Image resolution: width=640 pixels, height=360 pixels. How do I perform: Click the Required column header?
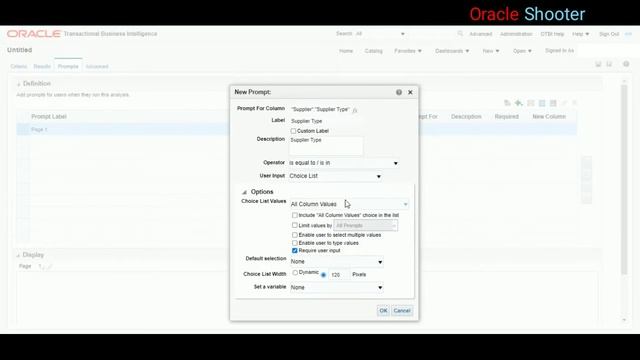pos(507,117)
